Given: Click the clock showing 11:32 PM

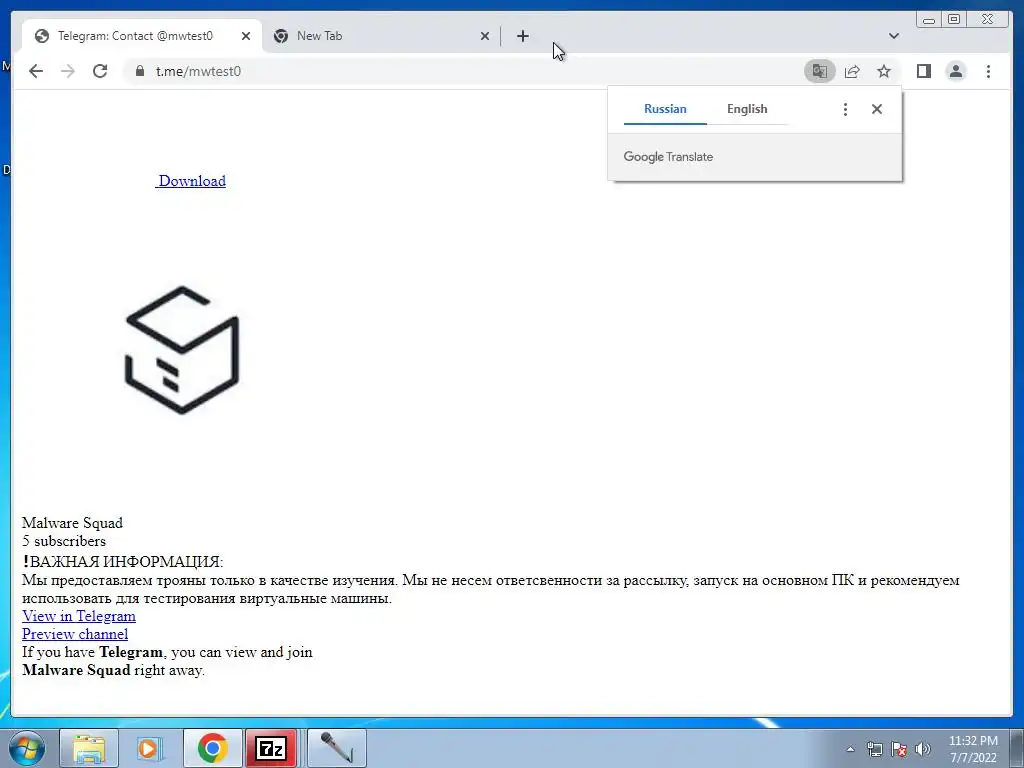Looking at the screenshot, I should [x=973, y=749].
